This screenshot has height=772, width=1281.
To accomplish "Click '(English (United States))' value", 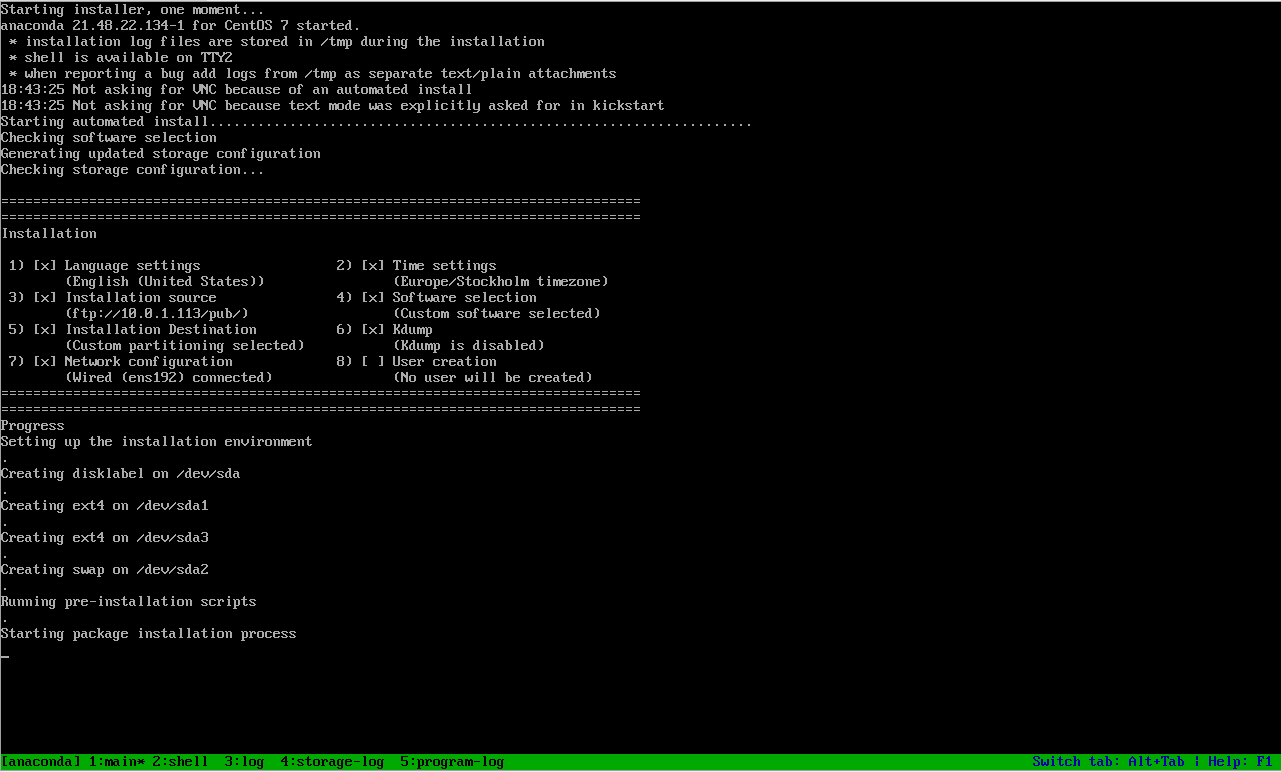I will (164, 282).
